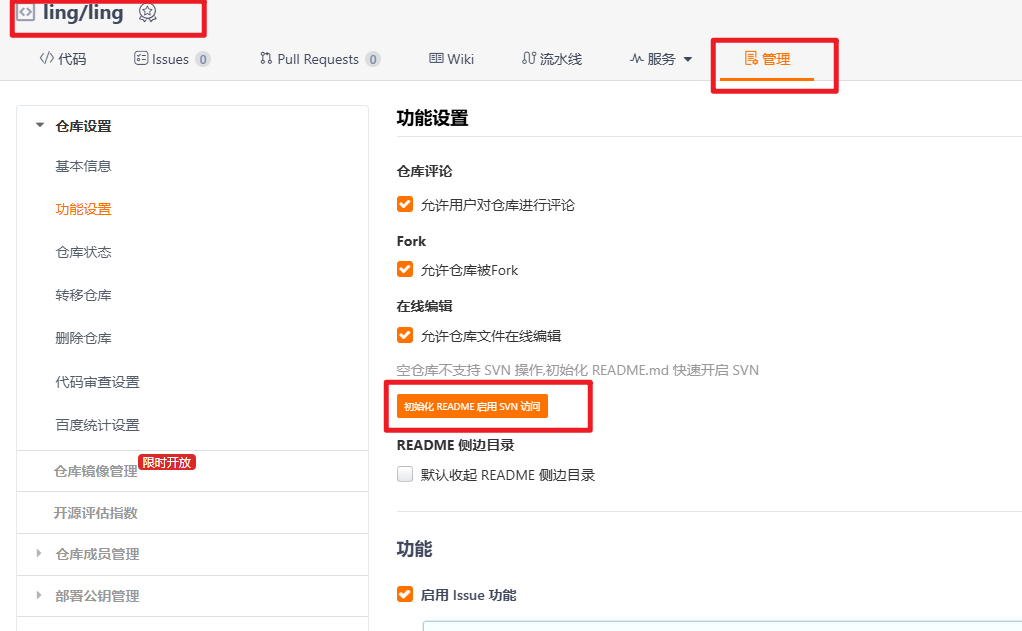Open the 代码 tab
Viewport: 1022px width, 631px height.
coord(63,59)
